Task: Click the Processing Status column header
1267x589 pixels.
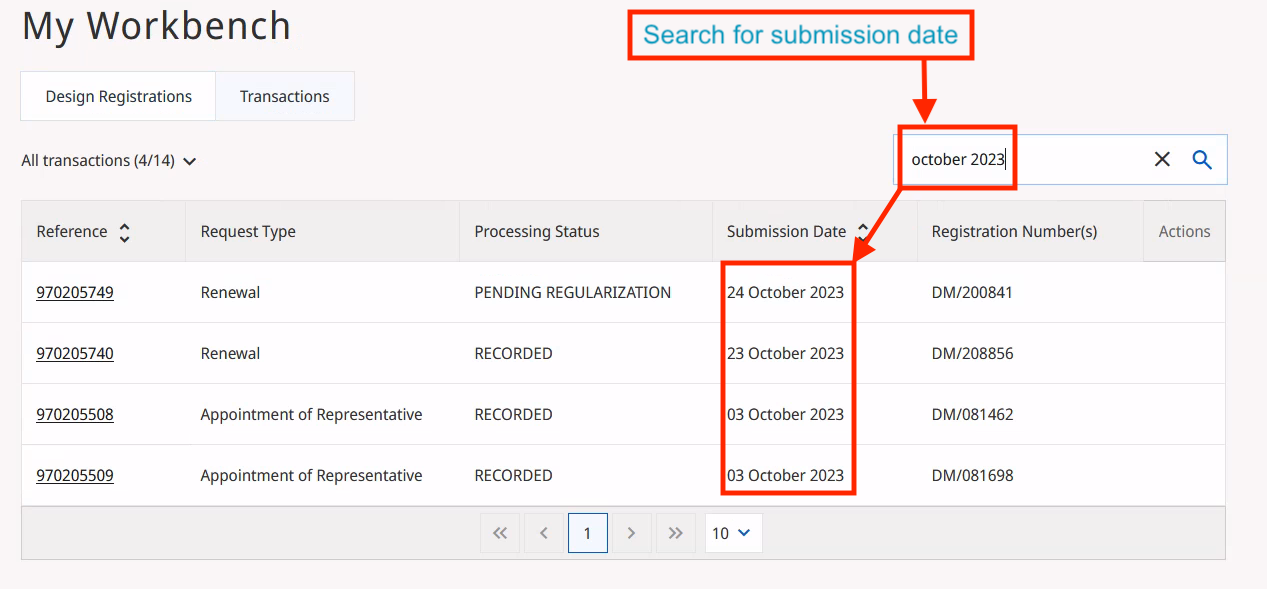Action: tap(537, 232)
